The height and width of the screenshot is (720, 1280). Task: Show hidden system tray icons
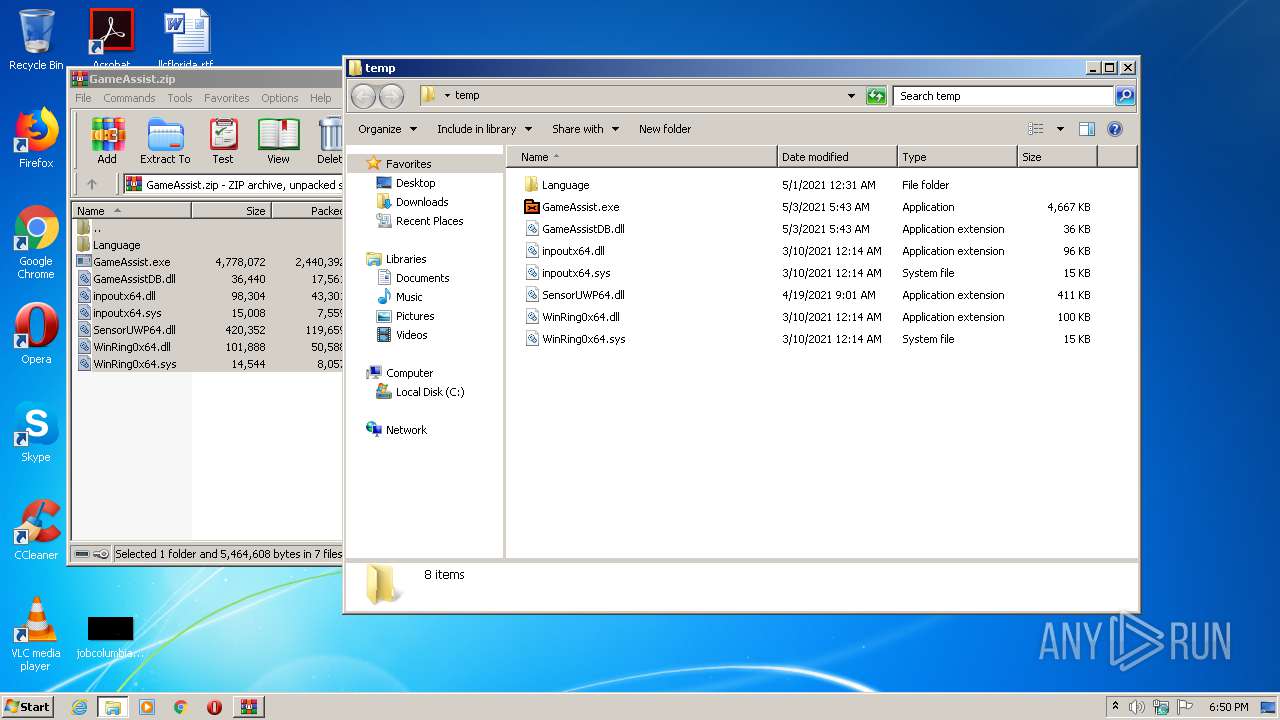(x=1115, y=707)
